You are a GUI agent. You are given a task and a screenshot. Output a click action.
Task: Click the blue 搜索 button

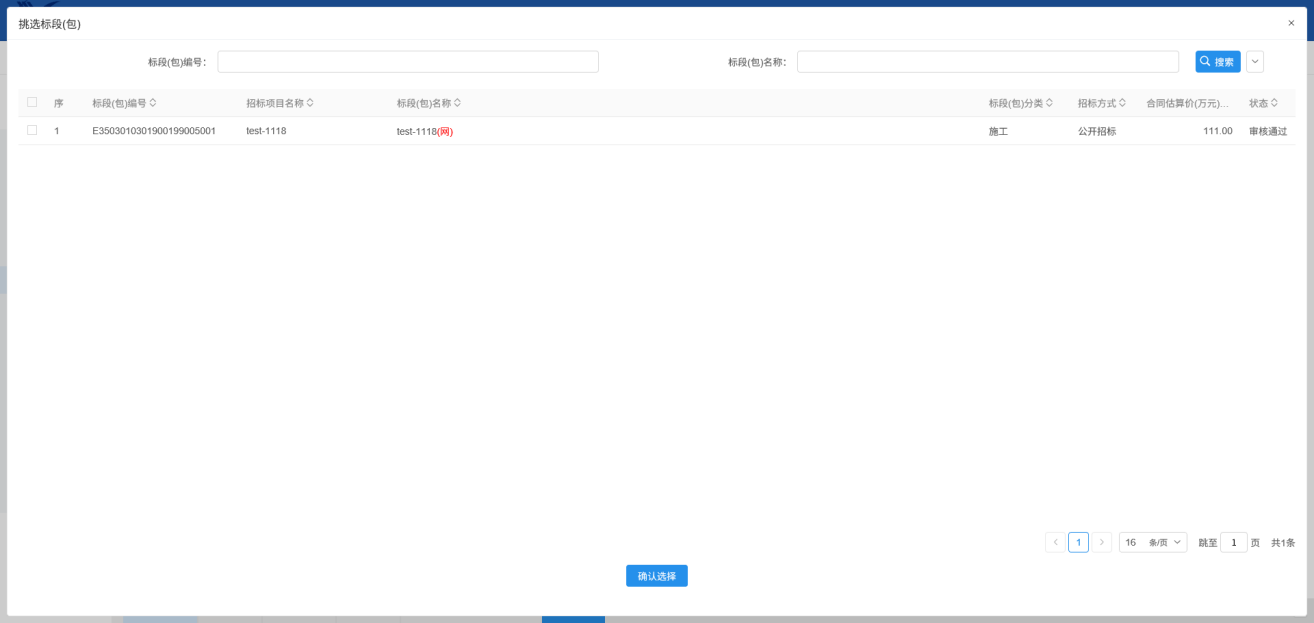[x=1217, y=62]
